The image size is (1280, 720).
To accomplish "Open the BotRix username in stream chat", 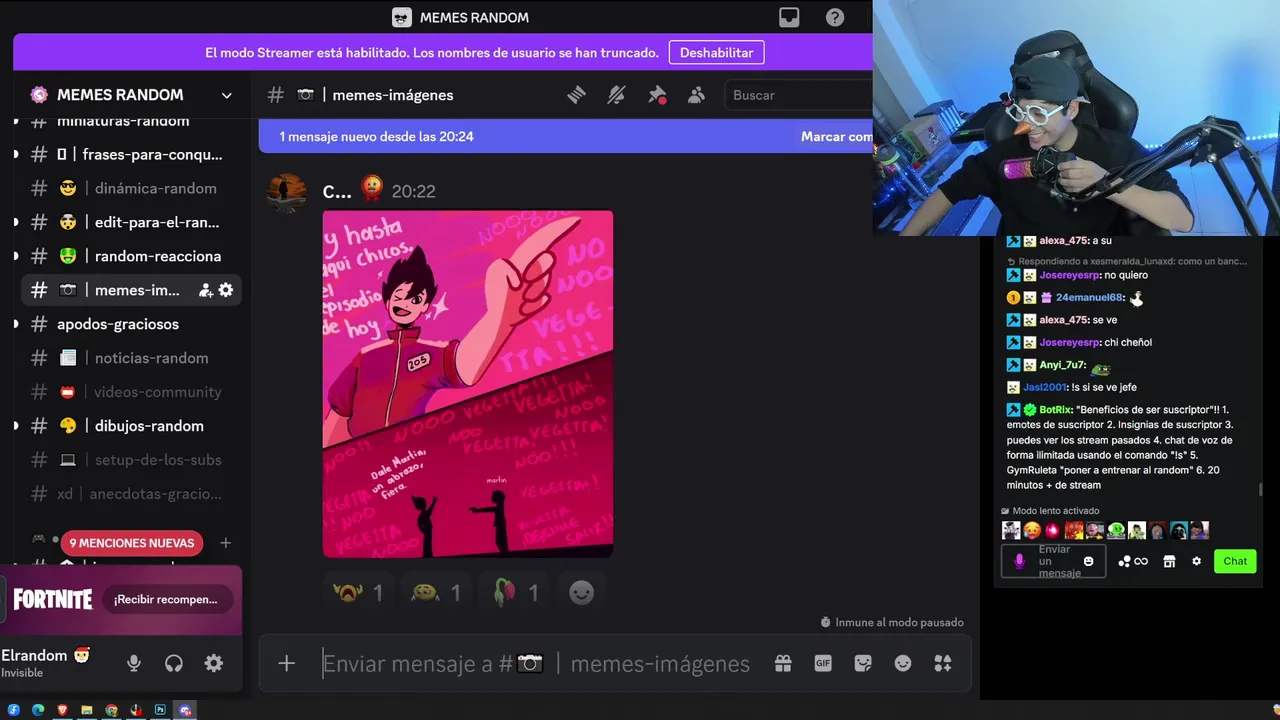I will click(1055, 410).
